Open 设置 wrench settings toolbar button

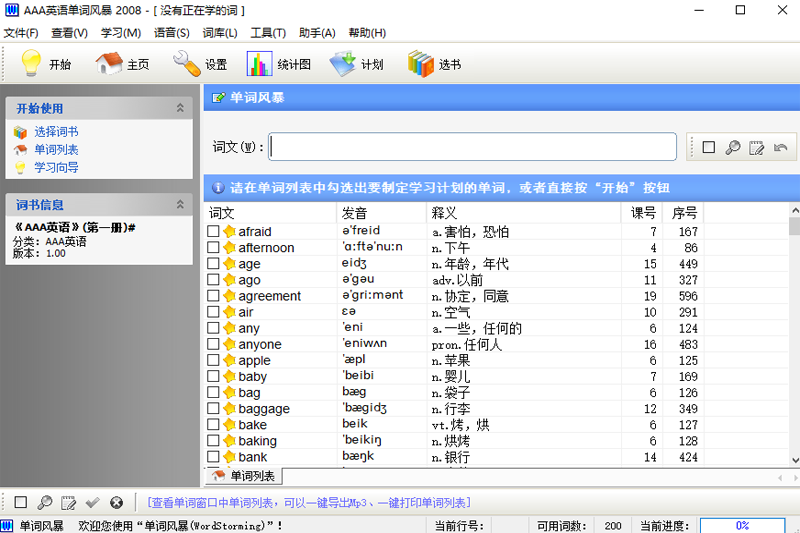point(199,64)
